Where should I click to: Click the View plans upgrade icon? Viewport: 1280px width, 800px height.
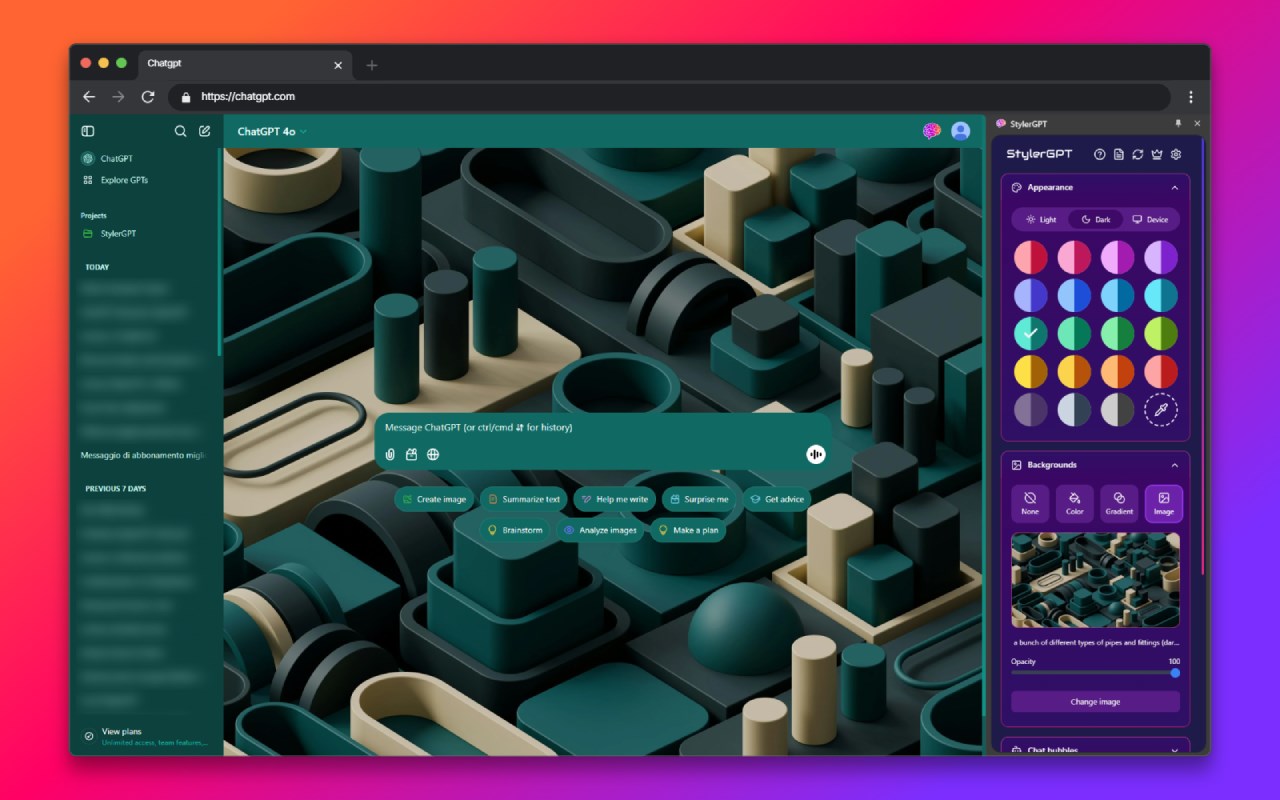pyautogui.click(x=89, y=736)
